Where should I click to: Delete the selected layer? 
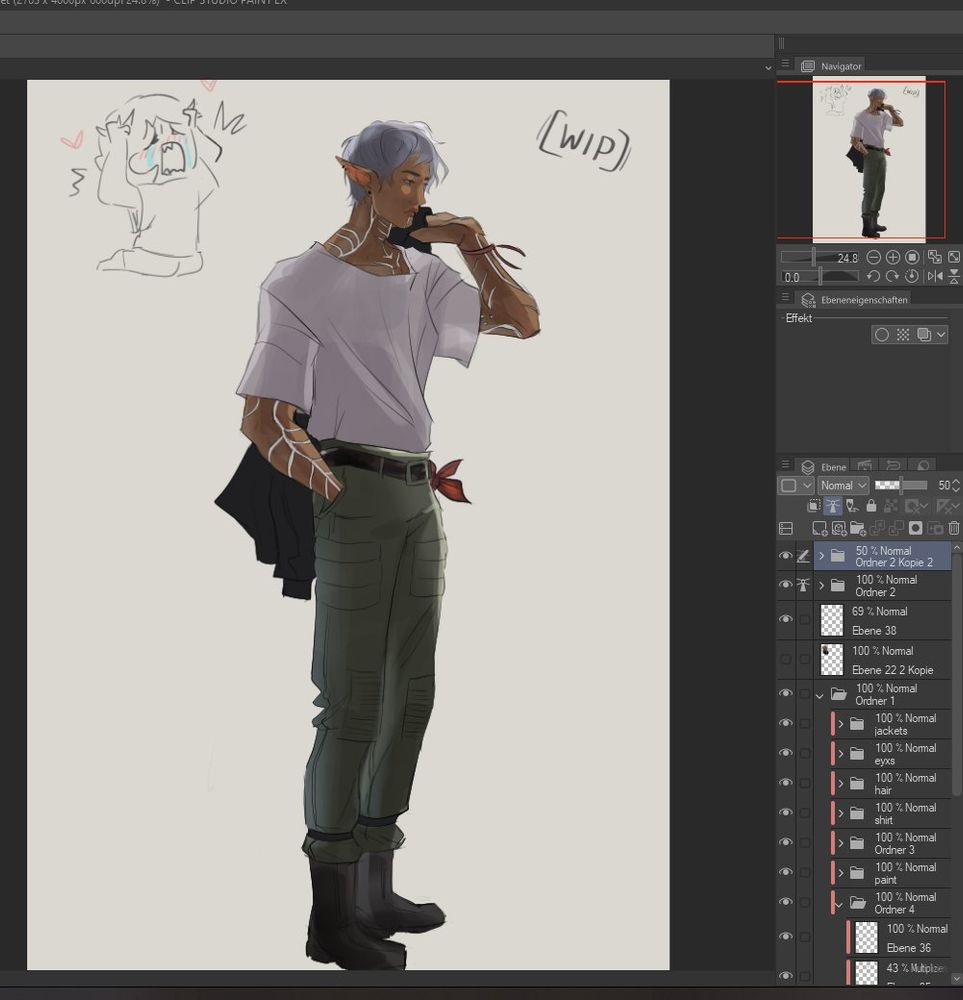(954, 528)
